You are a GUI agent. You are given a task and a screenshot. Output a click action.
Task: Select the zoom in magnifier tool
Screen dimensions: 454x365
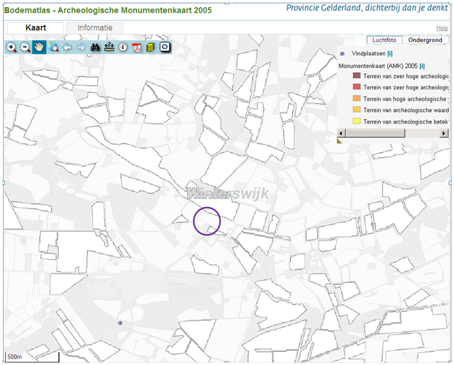tap(11, 47)
